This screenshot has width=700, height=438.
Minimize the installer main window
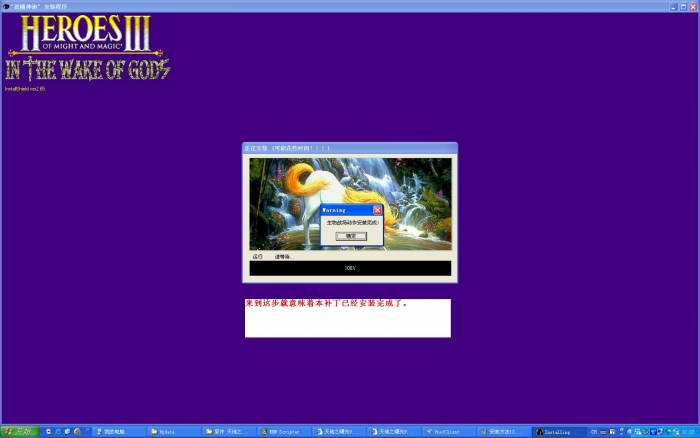(674, 7)
